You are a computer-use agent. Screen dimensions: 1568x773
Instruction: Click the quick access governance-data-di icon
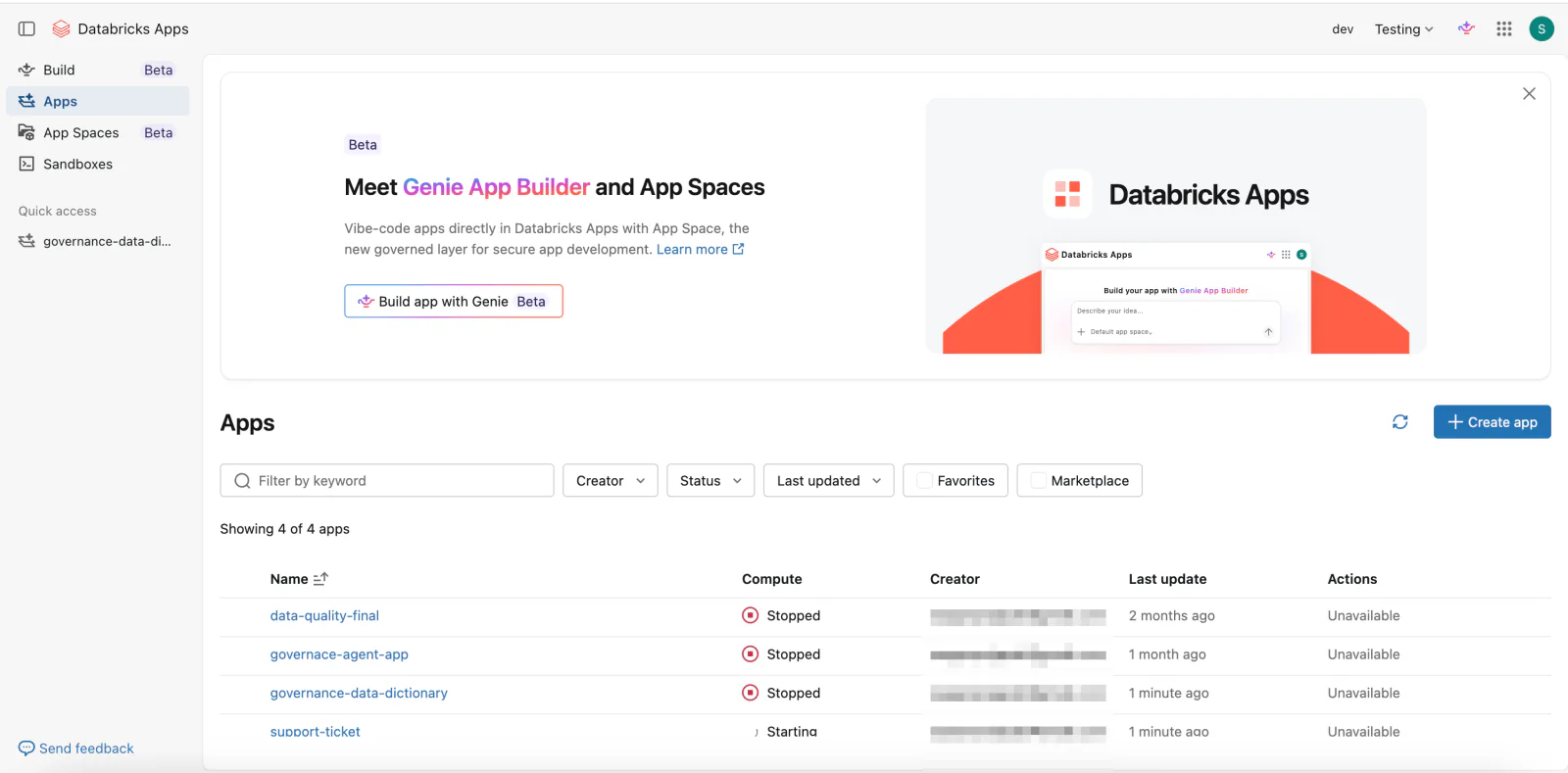tap(26, 241)
